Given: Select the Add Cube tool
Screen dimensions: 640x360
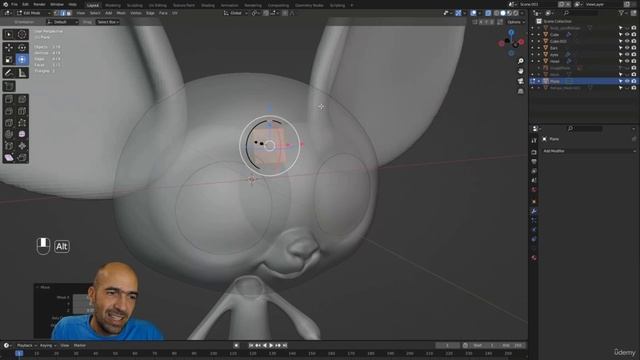Looking at the screenshot, I should tap(9, 86).
